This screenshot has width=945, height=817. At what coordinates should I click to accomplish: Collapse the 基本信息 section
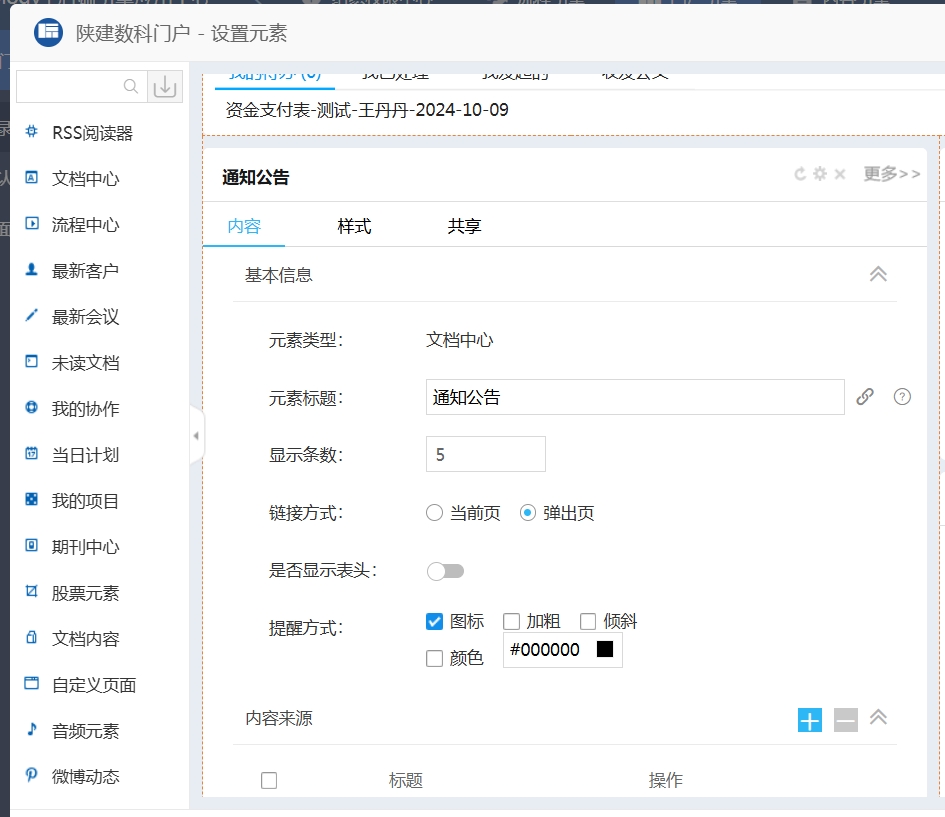coord(878,274)
